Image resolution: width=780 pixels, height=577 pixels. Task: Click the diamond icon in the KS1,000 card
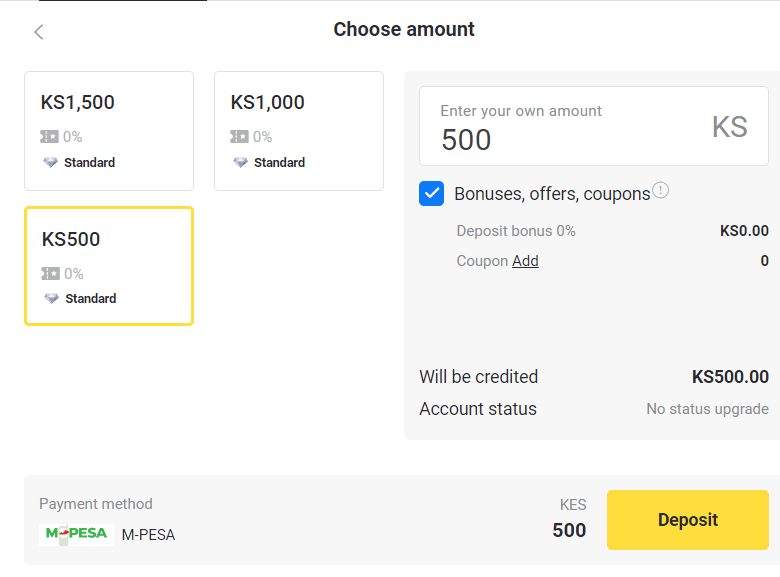[x=240, y=163]
